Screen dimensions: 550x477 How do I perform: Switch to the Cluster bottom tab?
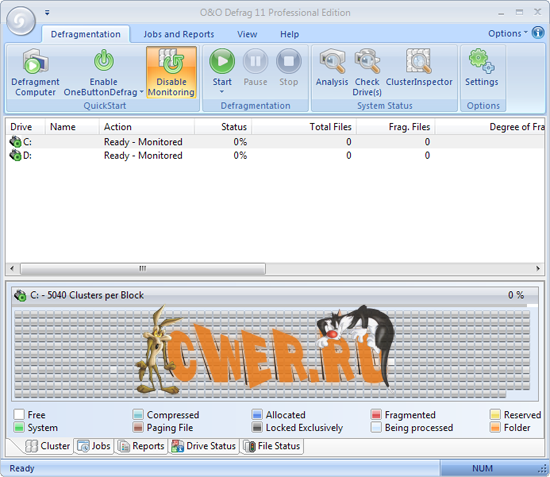pos(48,446)
